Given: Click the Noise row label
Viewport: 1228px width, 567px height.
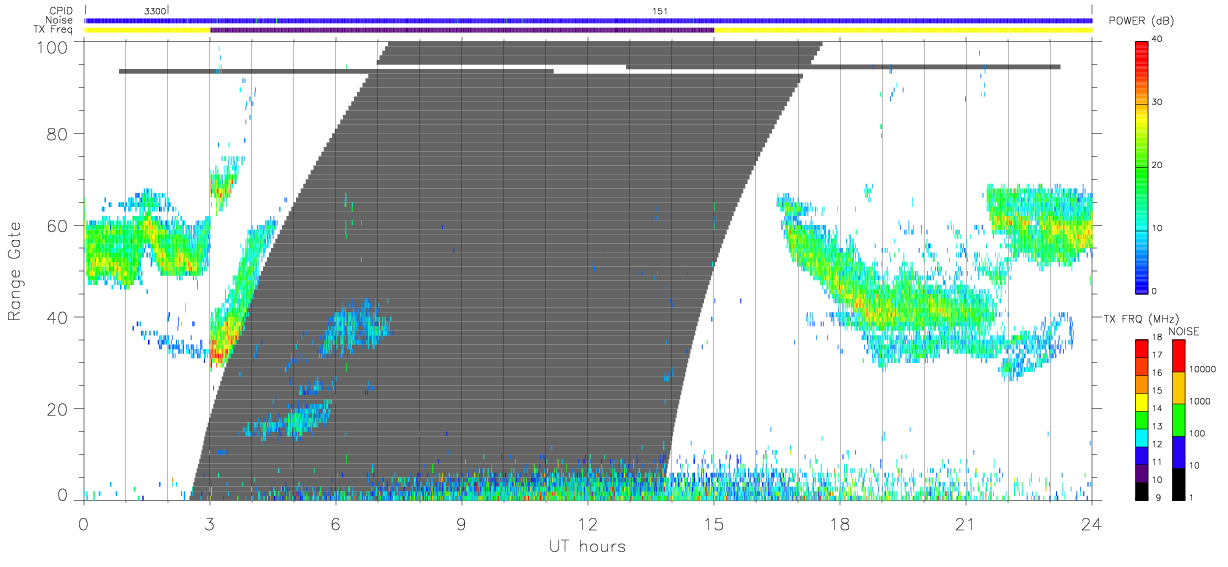Looking at the screenshot, I should pyautogui.click(x=60, y=20).
